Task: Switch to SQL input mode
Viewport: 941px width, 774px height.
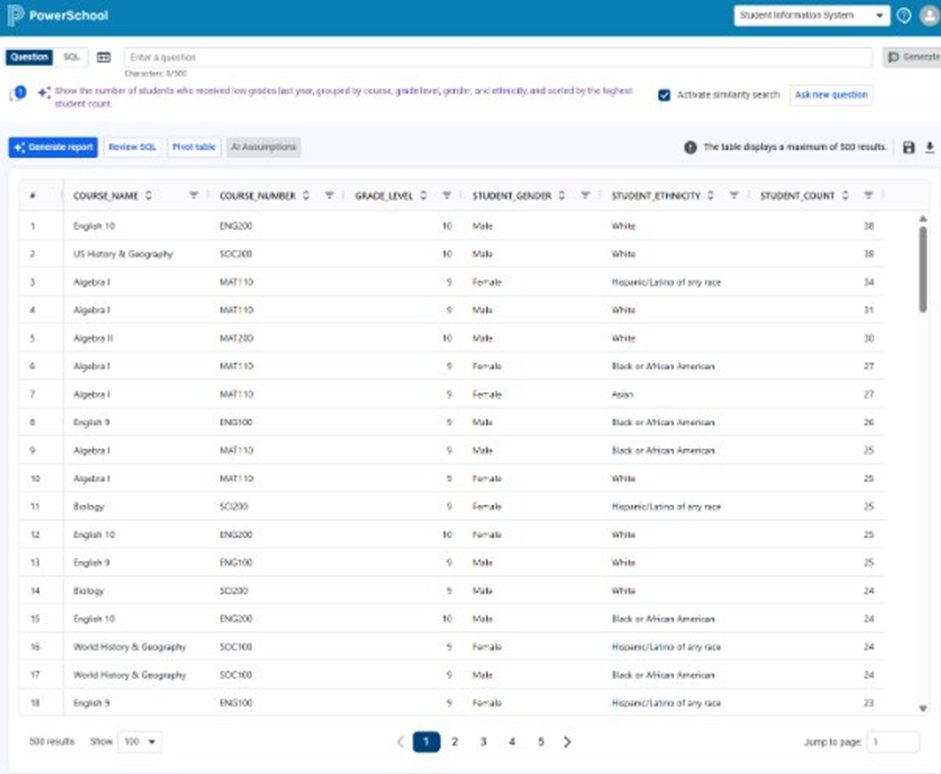Action: coord(71,57)
